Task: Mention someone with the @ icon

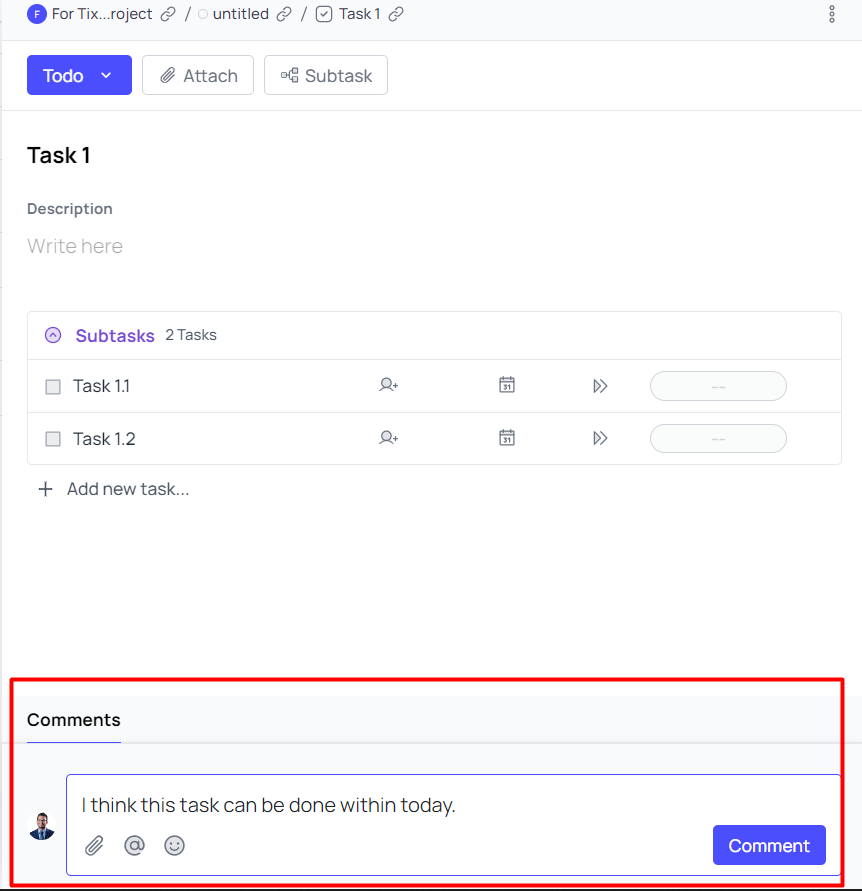Action: [x=134, y=846]
